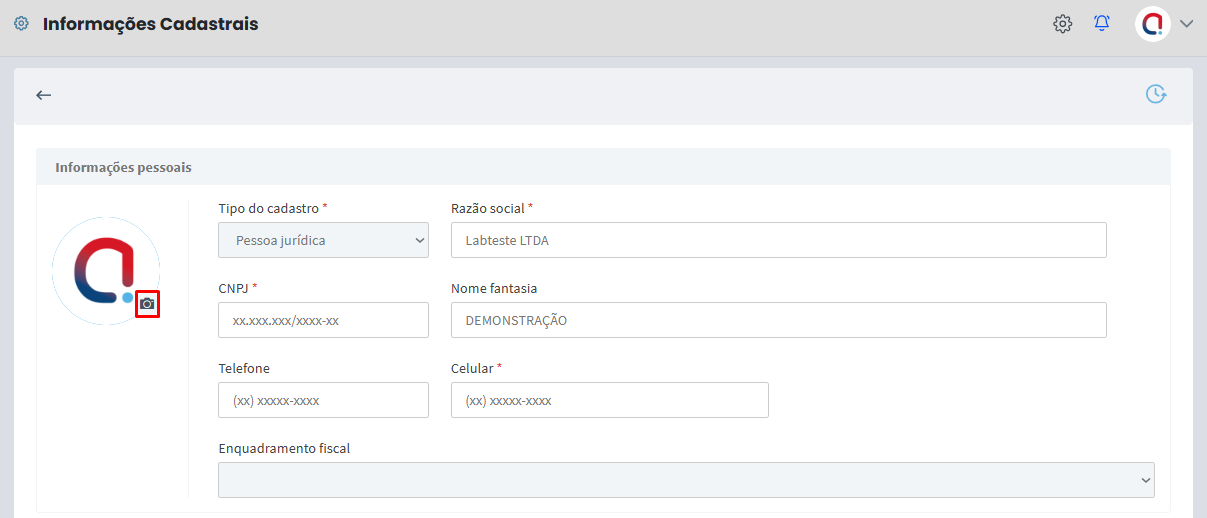Open settings gear beside the bell
Image resolution: width=1207 pixels, height=518 pixels.
click(x=1062, y=23)
